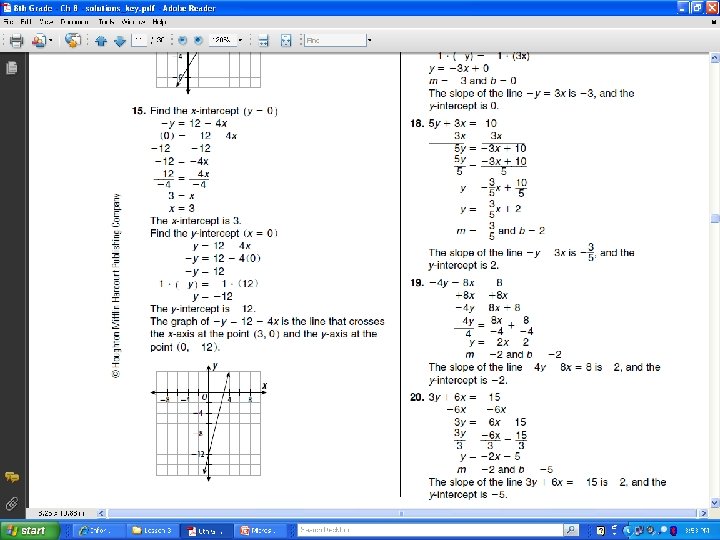Switch to Microsoft PowerPoint taskbar button
Viewport: 720px width, 540px height.
(x=260, y=530)
